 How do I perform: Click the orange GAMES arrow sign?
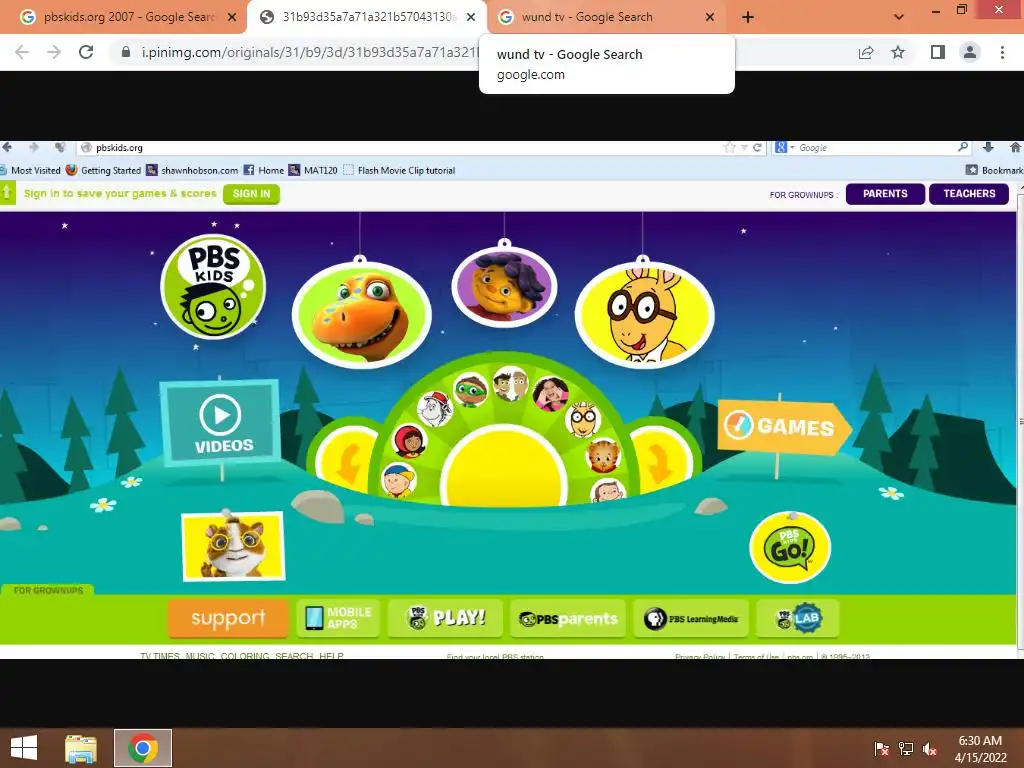pos(784,426)
